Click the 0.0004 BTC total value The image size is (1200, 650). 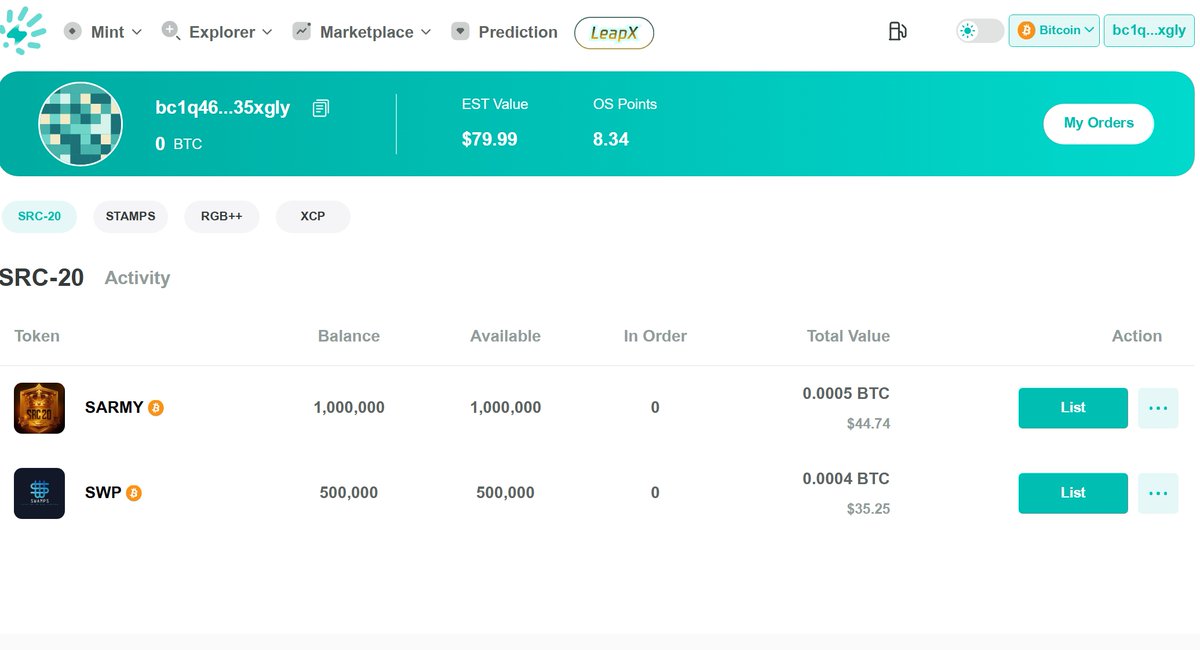[x=846, y=479]
